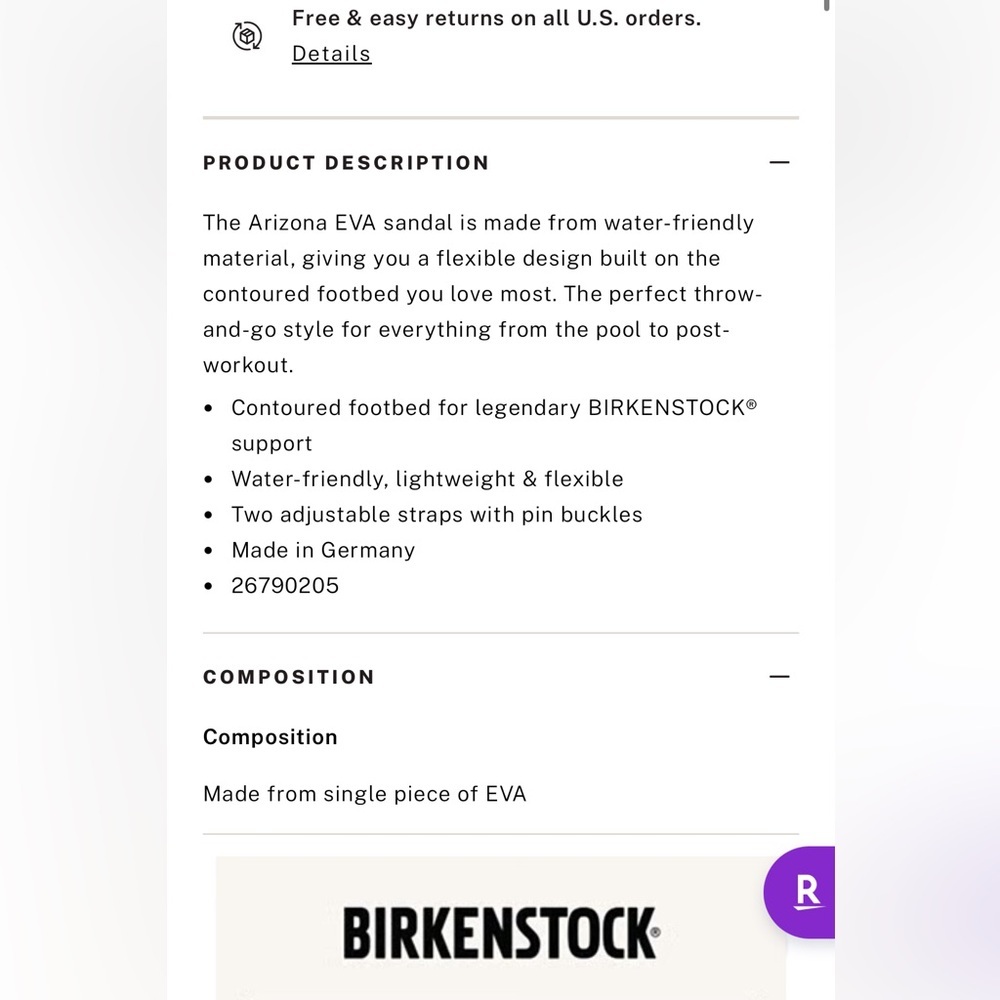Image resolution: width=1000 pixels, height=1000 pixels.
Task: Click the Arizona EVA sandal description paragraph
Action: (x=483, y=294)
